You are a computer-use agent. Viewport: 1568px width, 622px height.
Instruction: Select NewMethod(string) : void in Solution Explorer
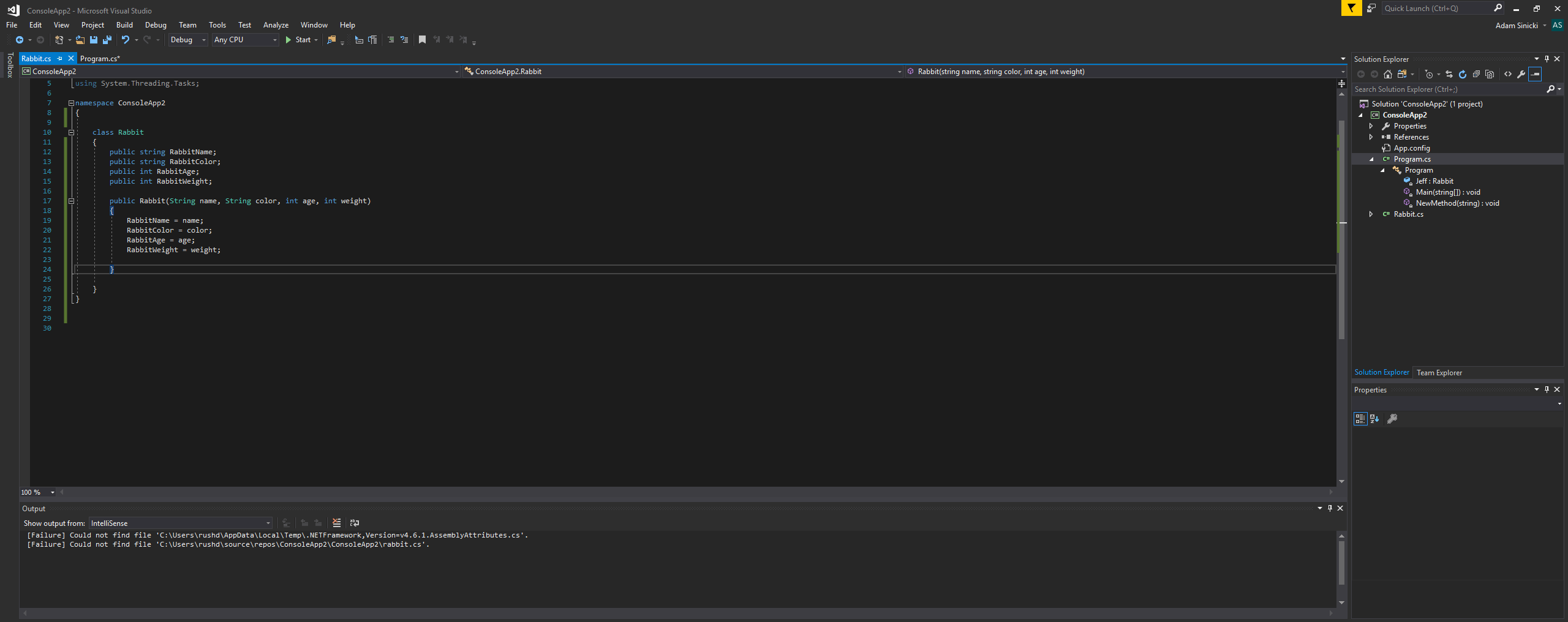pos(1457,203)
